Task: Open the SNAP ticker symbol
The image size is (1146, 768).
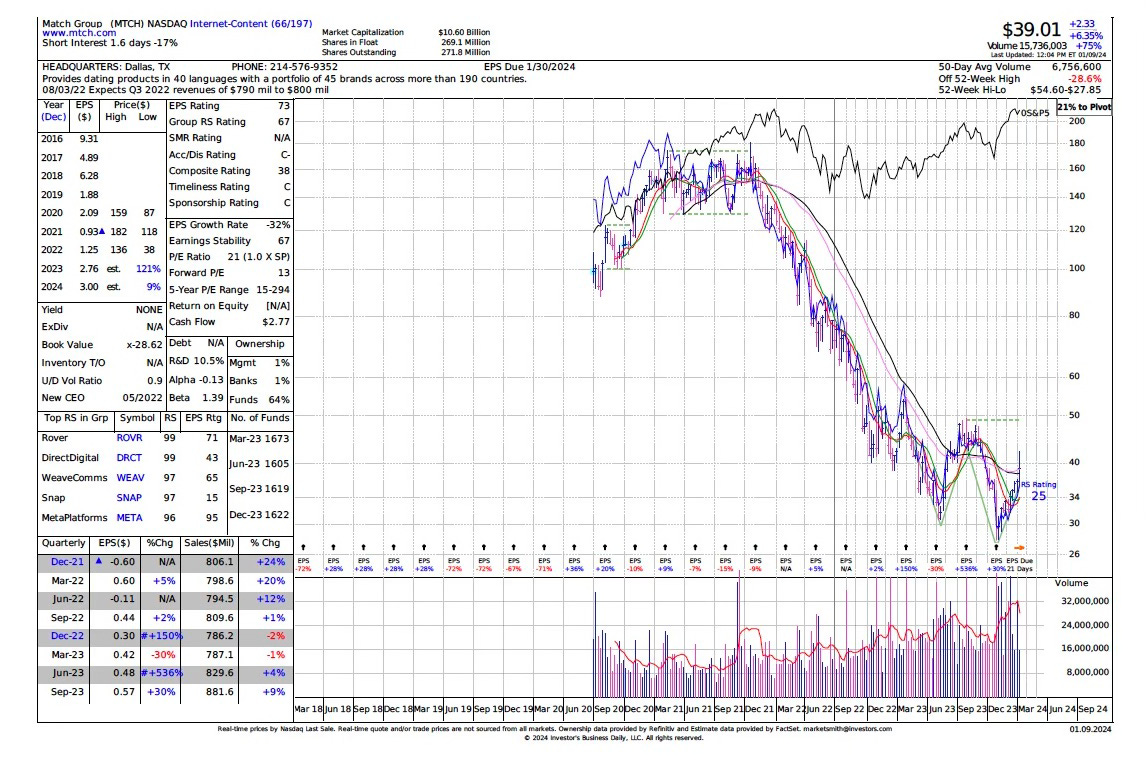Action: pyautogui.click(x=129, y=498)
